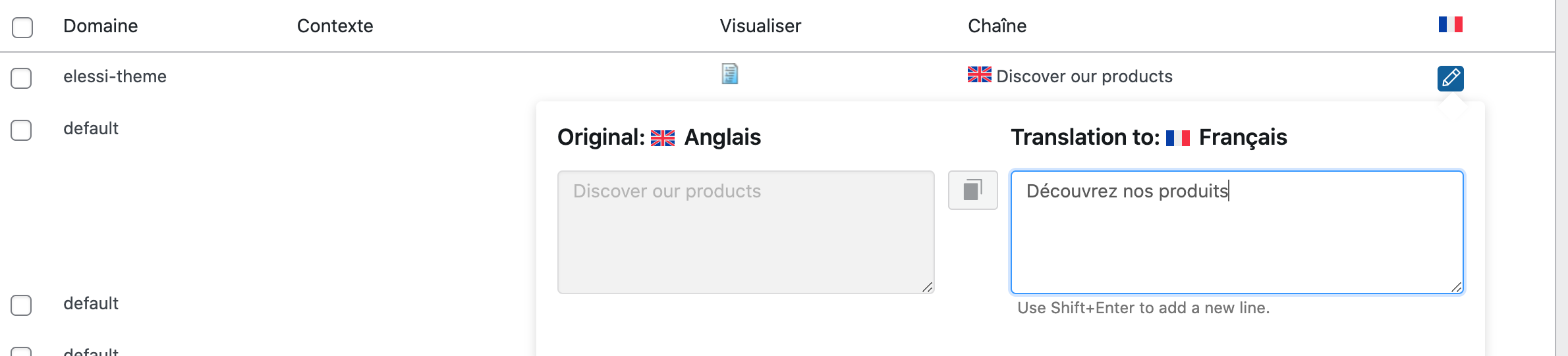Click the pencil edit translation icon
The image size is (1568, 356).
coord(1450,78)
